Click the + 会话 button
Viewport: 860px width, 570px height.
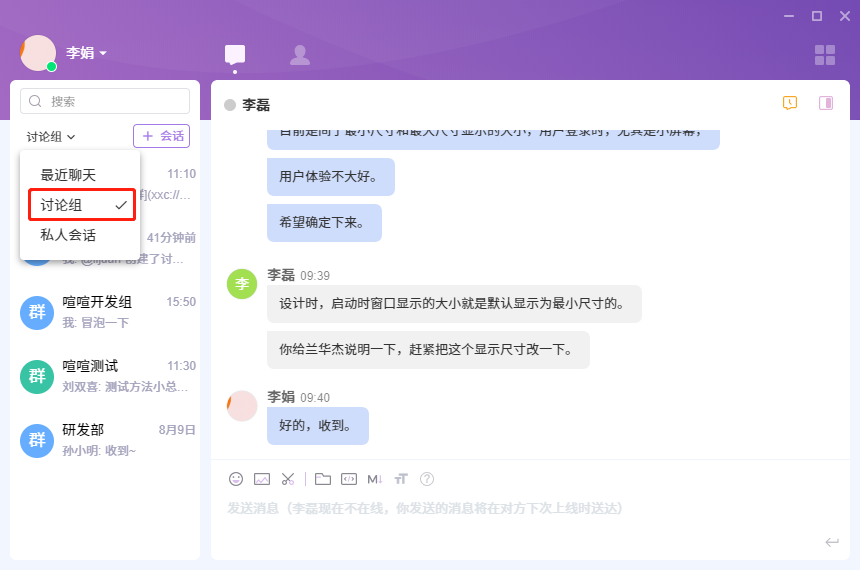161,136
